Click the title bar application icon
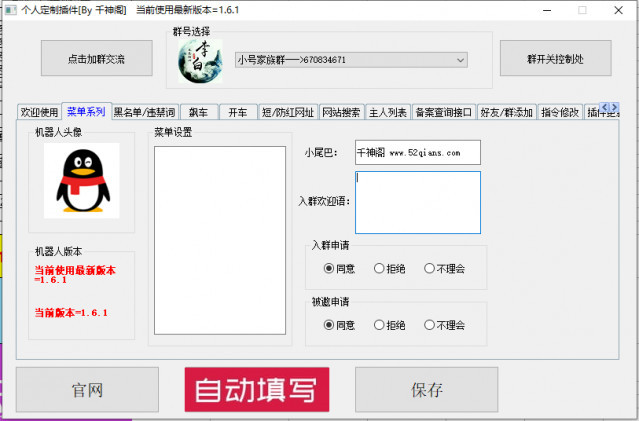This screenshot has width=639, height=421. [11, 10]
